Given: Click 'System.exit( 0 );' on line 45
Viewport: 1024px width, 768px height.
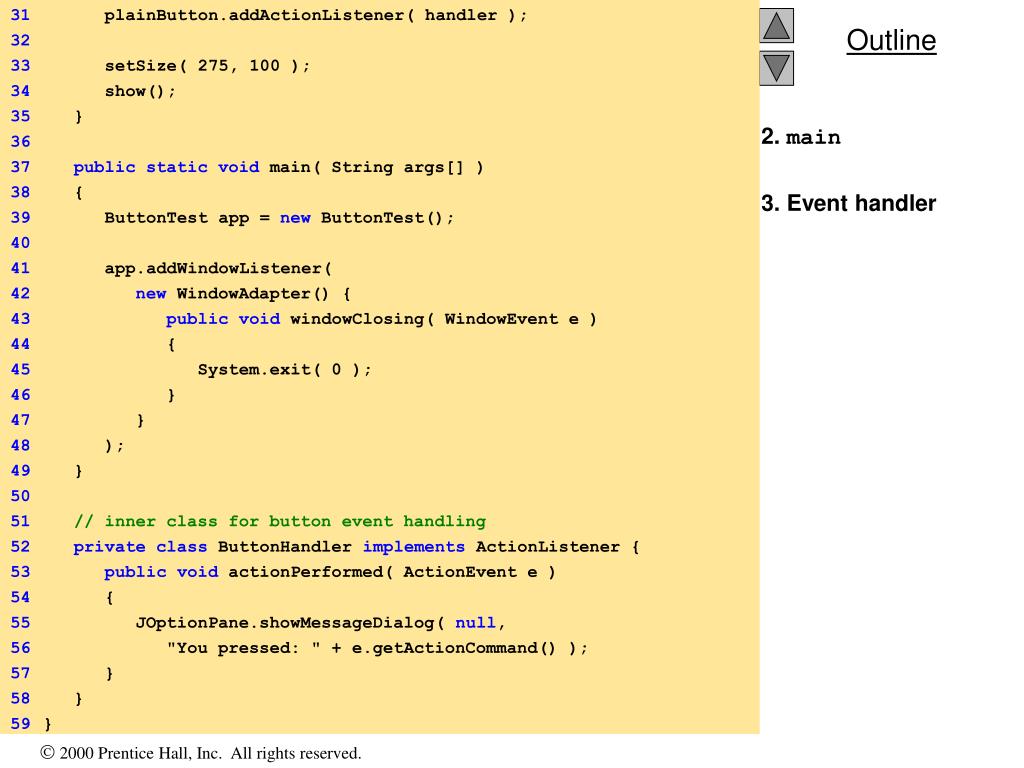Looking at the screenshot, I should pos(284,370).
